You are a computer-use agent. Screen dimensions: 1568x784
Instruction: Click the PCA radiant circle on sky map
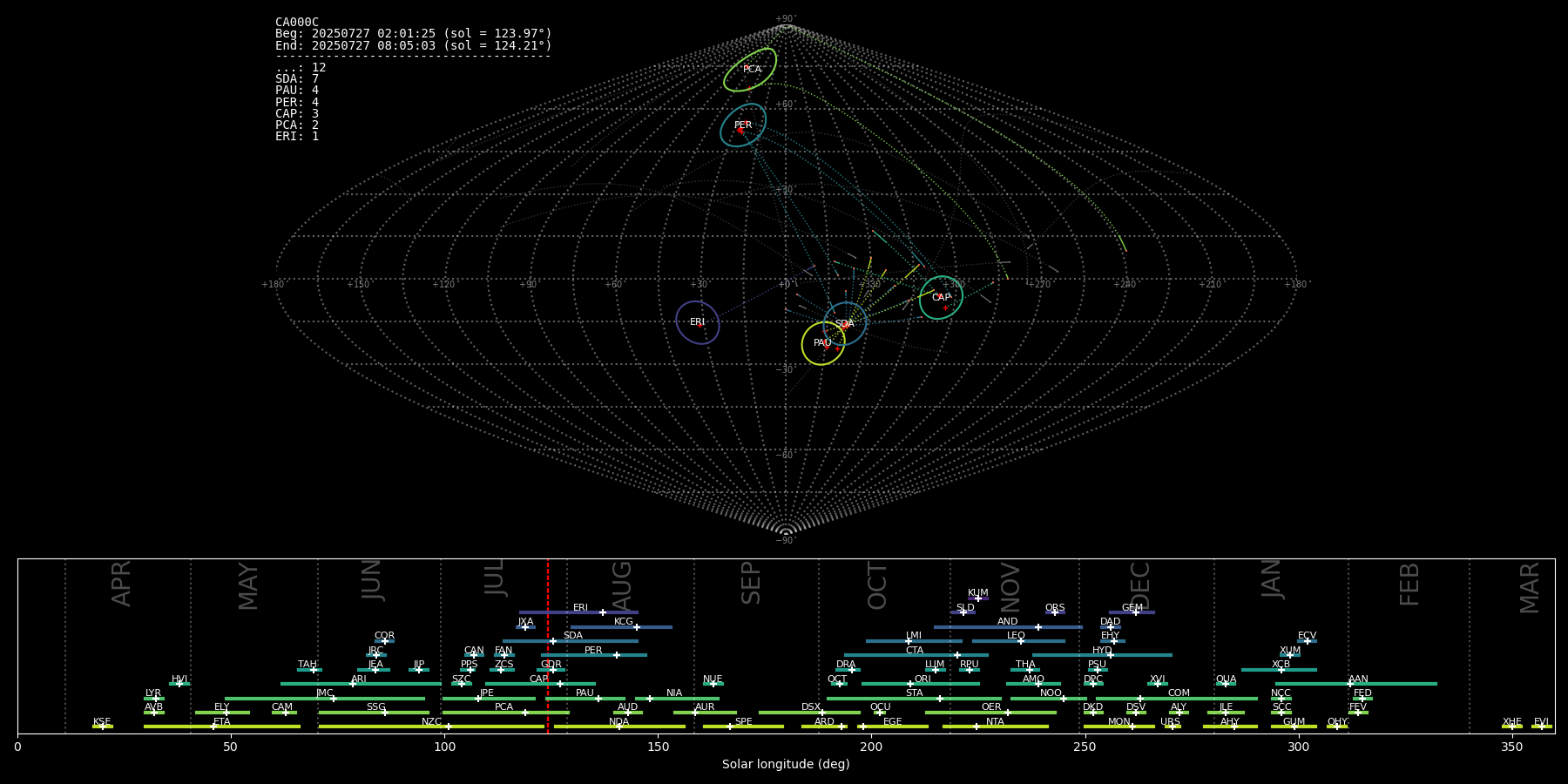point(750,70)
